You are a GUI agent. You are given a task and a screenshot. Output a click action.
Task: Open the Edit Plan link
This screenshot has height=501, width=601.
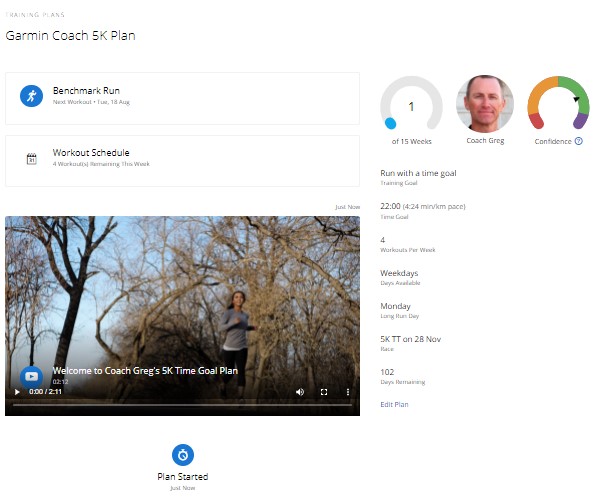(x=394, y=404)
